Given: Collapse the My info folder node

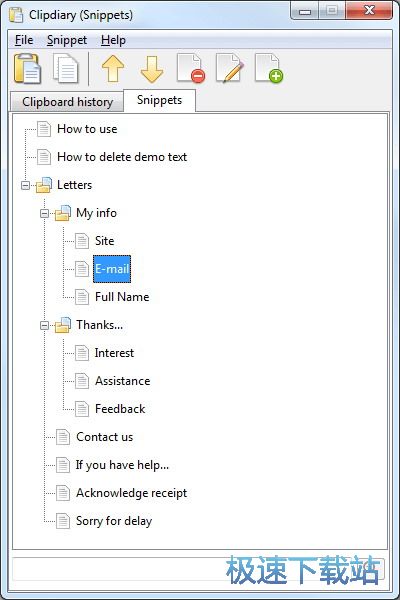Looking at the screenshot, I should (x=44, y=214).
